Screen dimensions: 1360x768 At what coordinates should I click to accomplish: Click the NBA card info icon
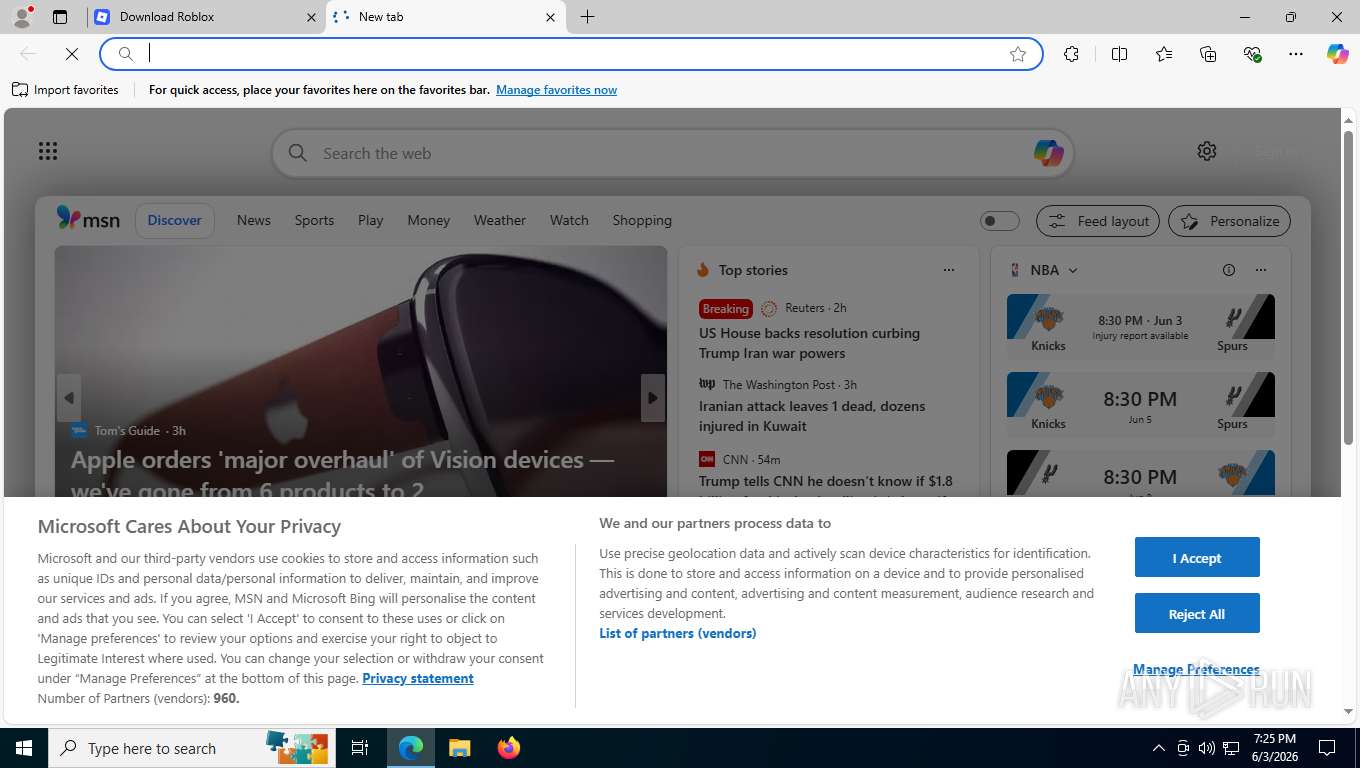coord(1229,270)
